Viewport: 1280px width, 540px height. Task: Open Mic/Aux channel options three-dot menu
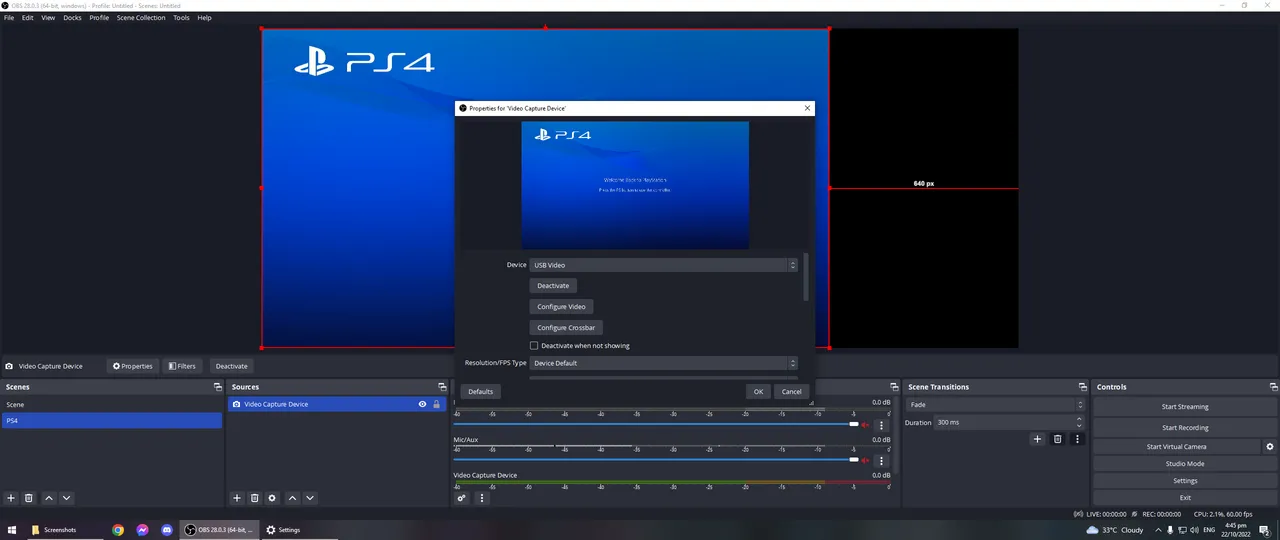881,461
